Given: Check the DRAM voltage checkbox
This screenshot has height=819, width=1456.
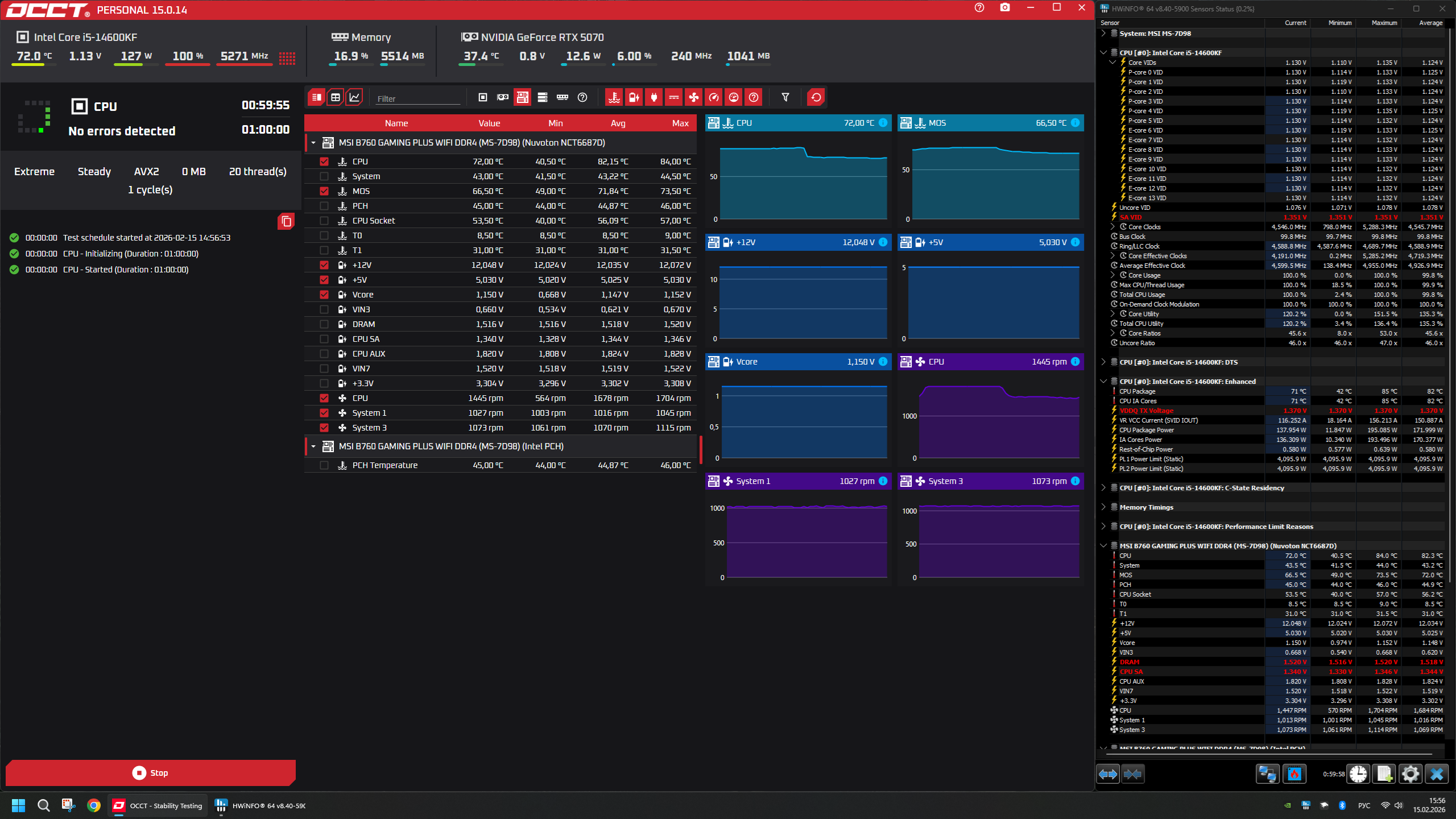Looking at the screenshot, I should 324,324.
